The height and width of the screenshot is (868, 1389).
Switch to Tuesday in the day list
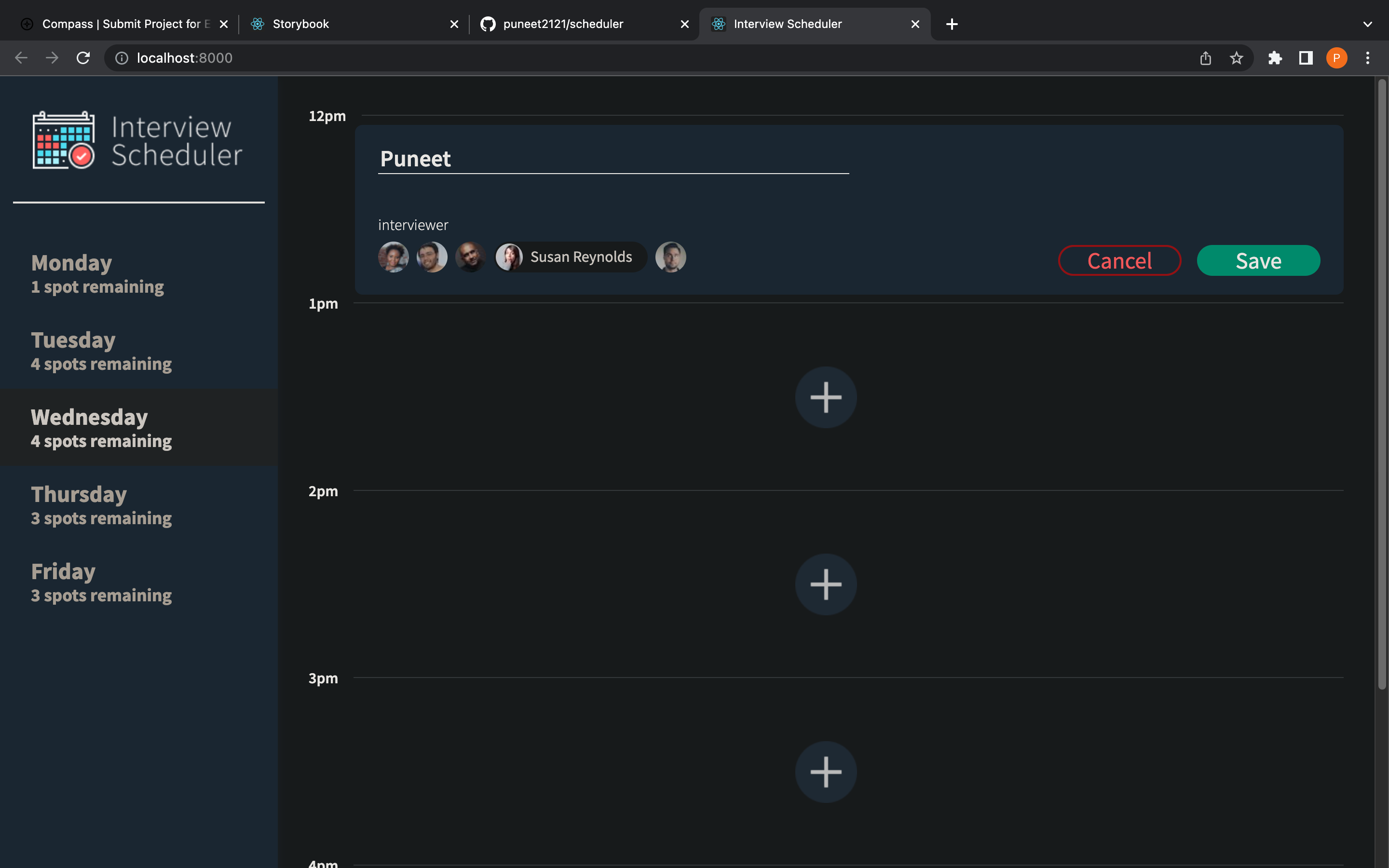pos(139,350)
